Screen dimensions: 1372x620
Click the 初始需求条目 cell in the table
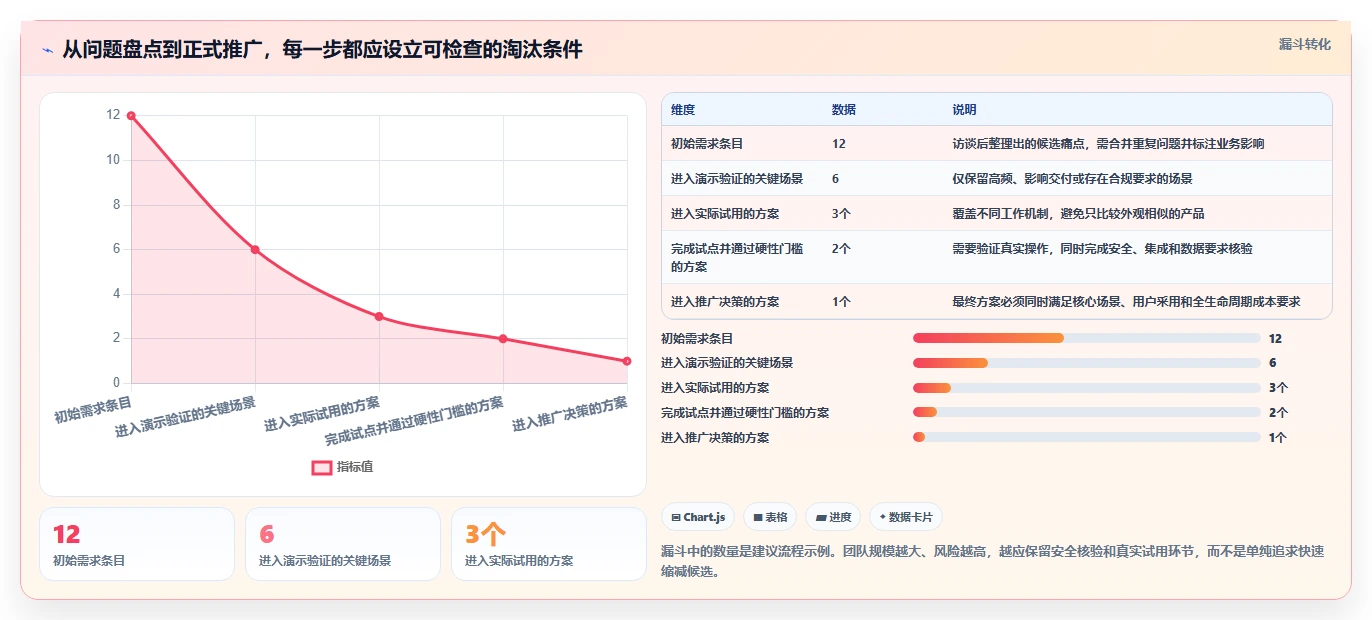pyautogui.click(x=707, y=144)
